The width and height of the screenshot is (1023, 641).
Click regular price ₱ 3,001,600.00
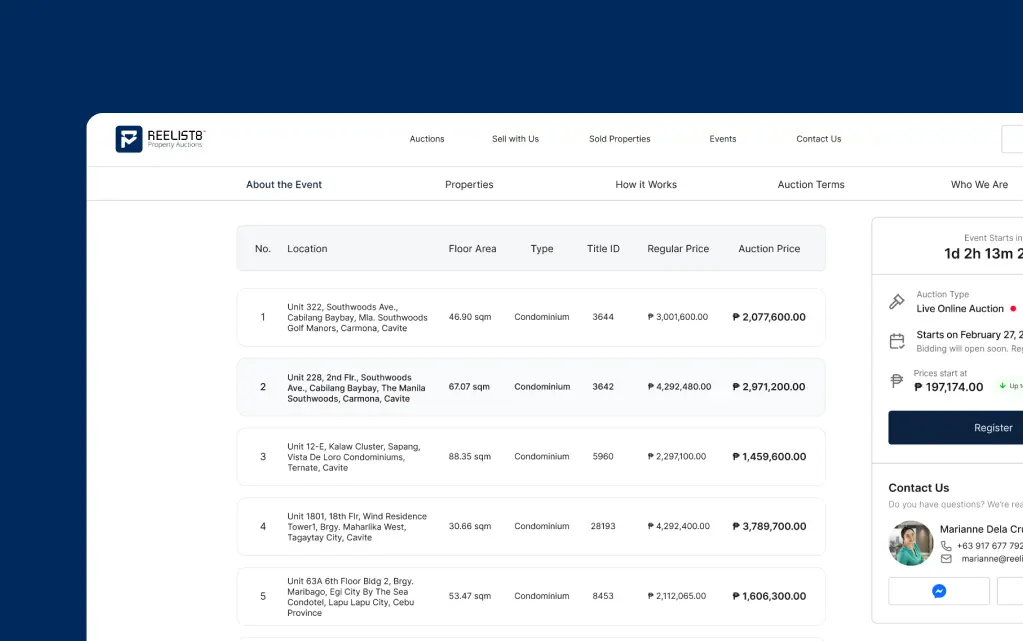click(678, 317)
